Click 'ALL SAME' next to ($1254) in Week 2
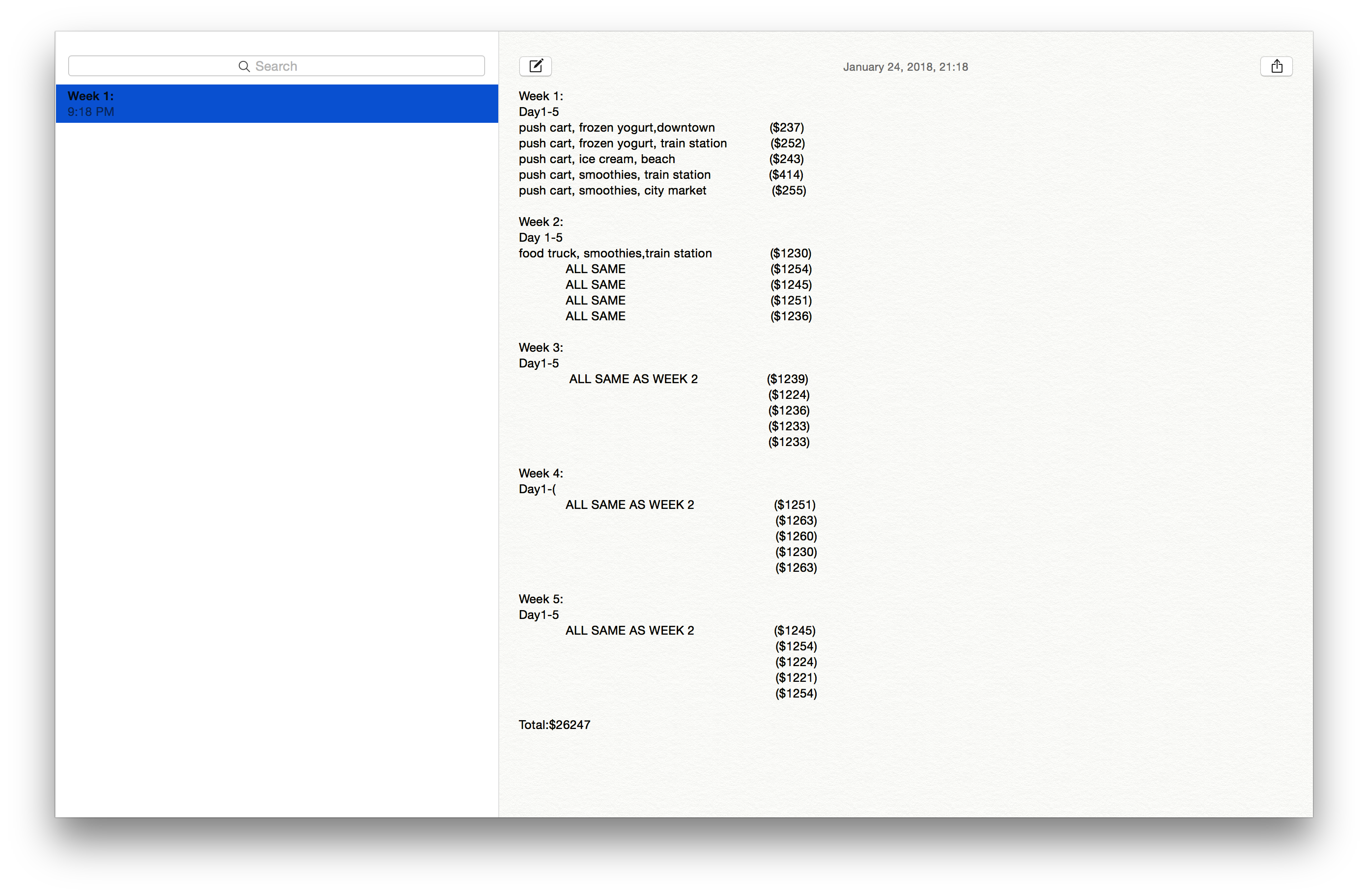This screenshot has height=896, width=1368. (x=595, y=269)
